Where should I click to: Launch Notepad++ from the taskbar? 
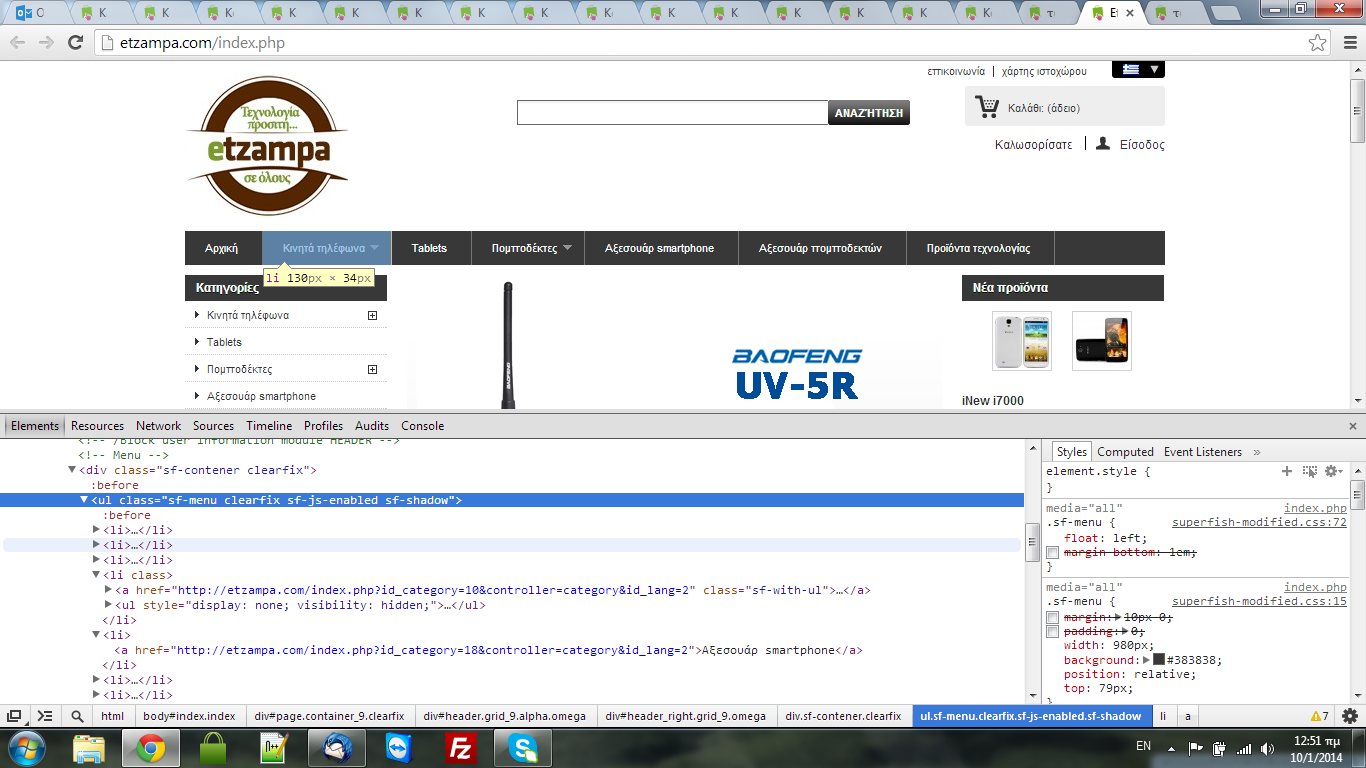273,747
